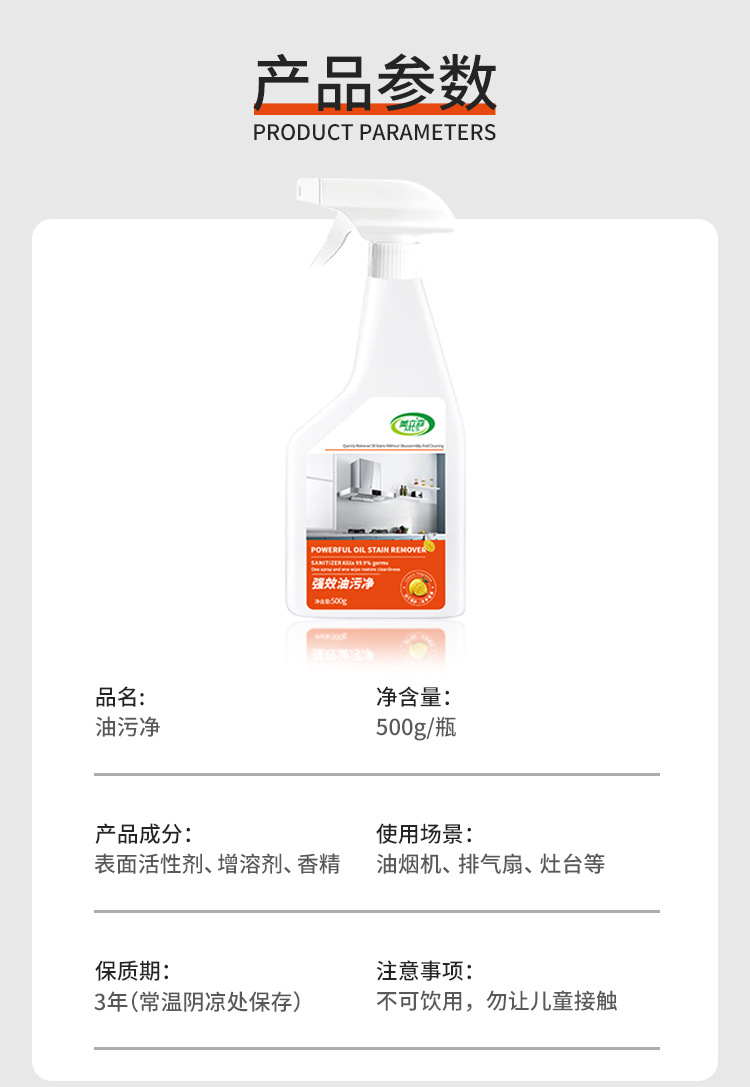This screenshot has height=1087, width=750.
Task: Click the 产品成分: field label
Action: coord(143,834)
